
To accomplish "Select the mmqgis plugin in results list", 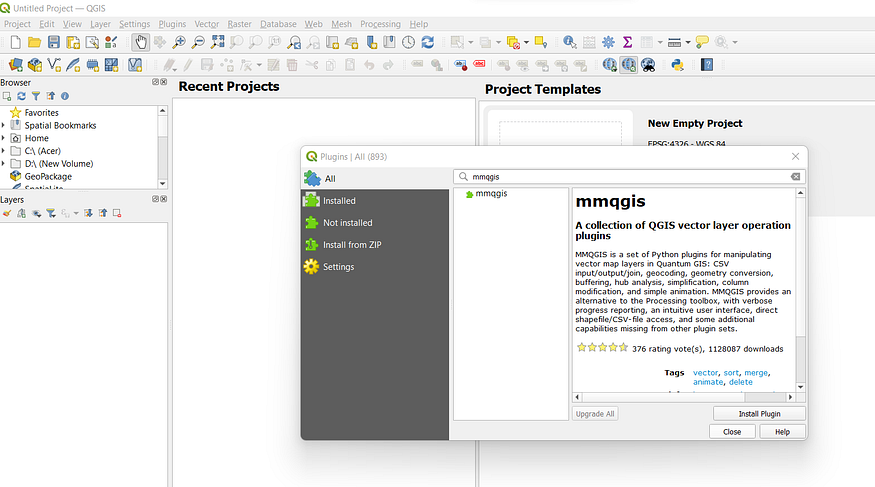I will click(491, 194).
